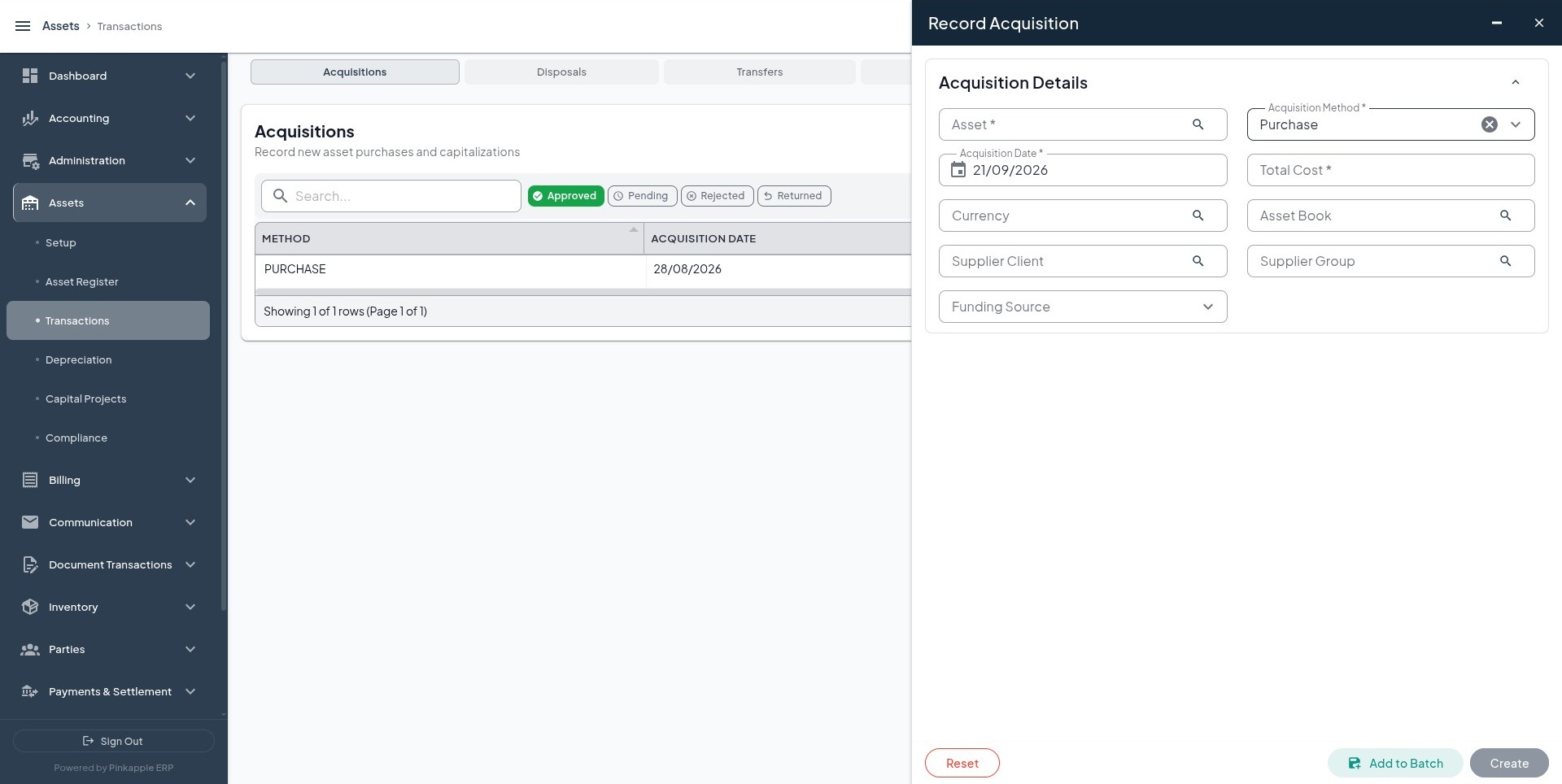Switch to the Transfers tab
The height and width of the screenshot is (784, 1562).
pos(759,72)
